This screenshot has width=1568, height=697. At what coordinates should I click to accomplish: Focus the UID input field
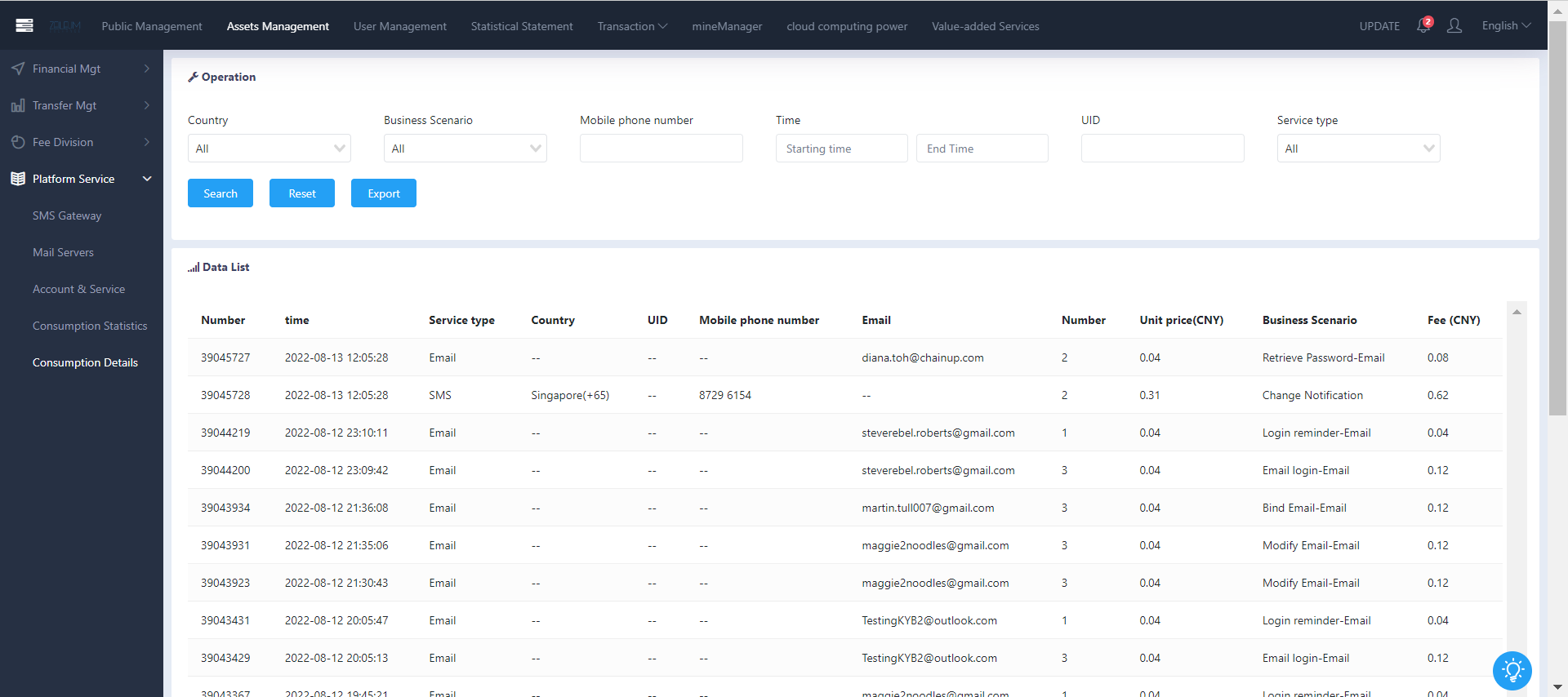[1163, 149]
